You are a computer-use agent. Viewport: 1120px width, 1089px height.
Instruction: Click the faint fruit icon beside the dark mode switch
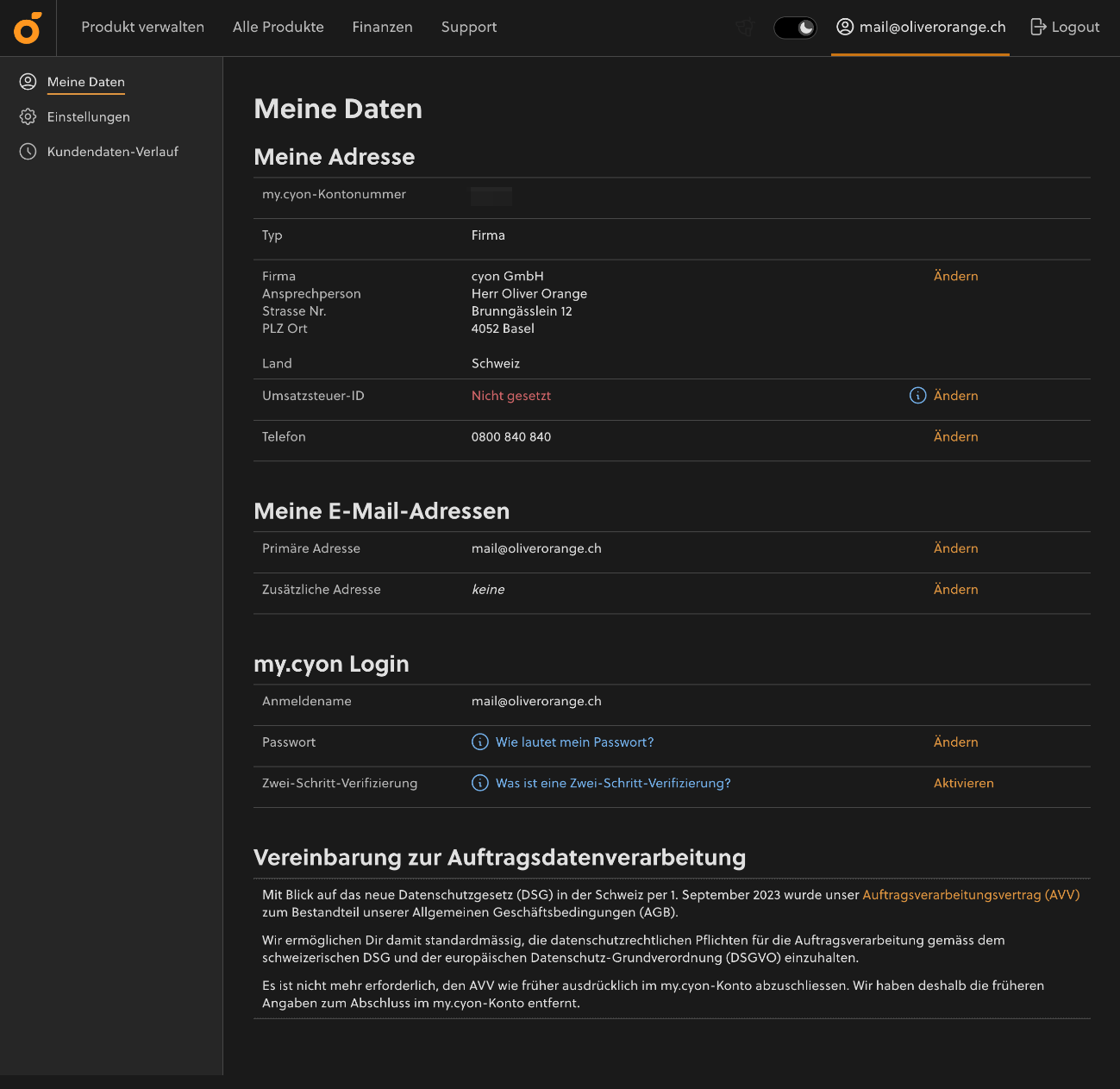pyautogui.click(x=746, y=28)
